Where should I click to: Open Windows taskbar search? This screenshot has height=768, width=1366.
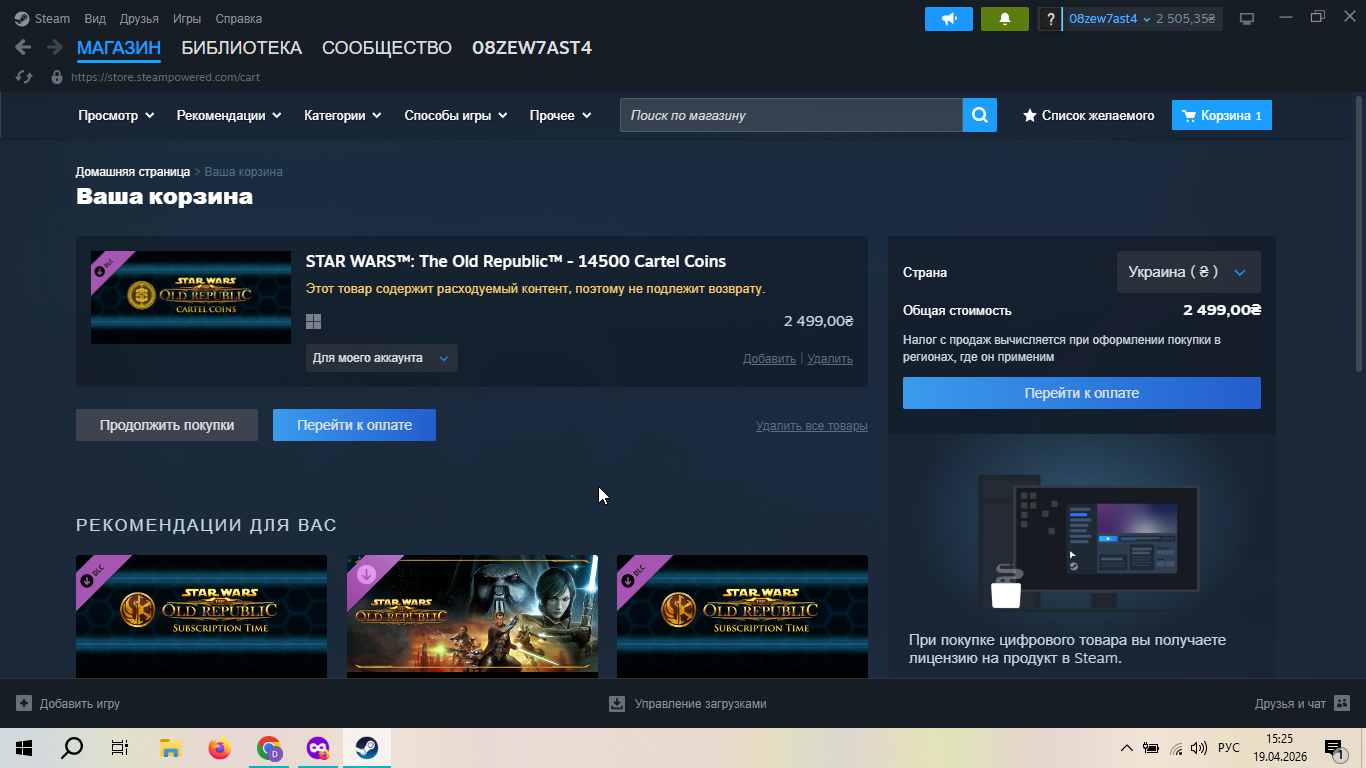(x=71, y=748)
